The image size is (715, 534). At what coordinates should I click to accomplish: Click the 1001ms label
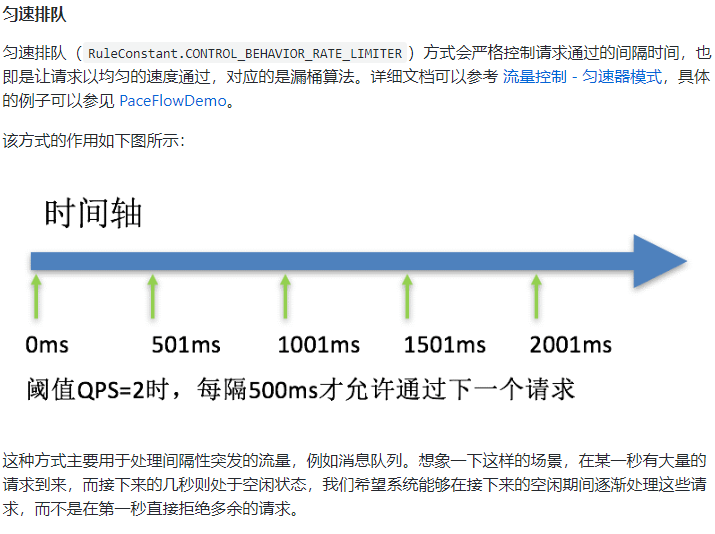click(x=319, y=345)
